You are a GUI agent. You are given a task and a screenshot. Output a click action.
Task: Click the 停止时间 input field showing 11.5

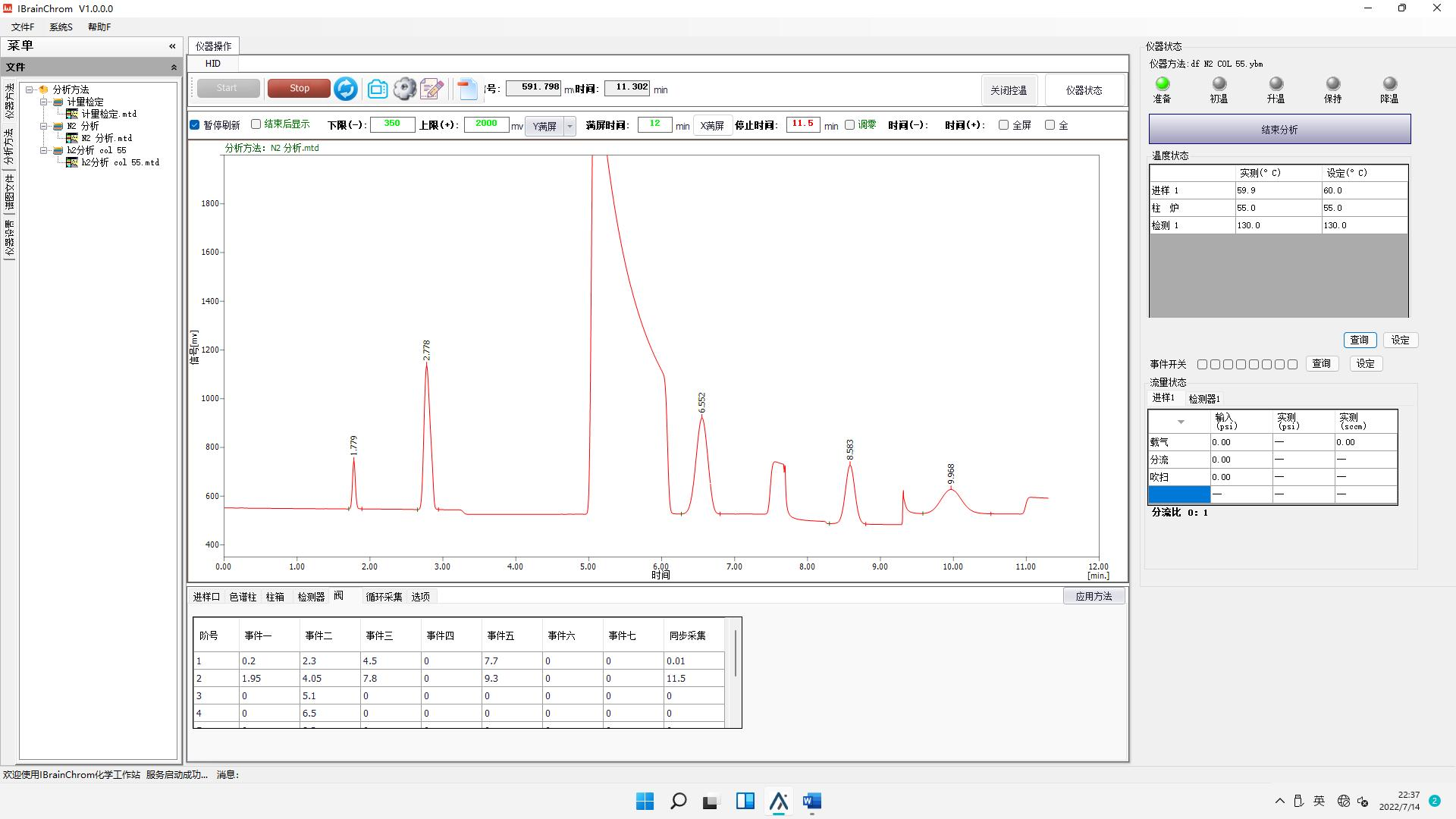(x=802, y=124)
